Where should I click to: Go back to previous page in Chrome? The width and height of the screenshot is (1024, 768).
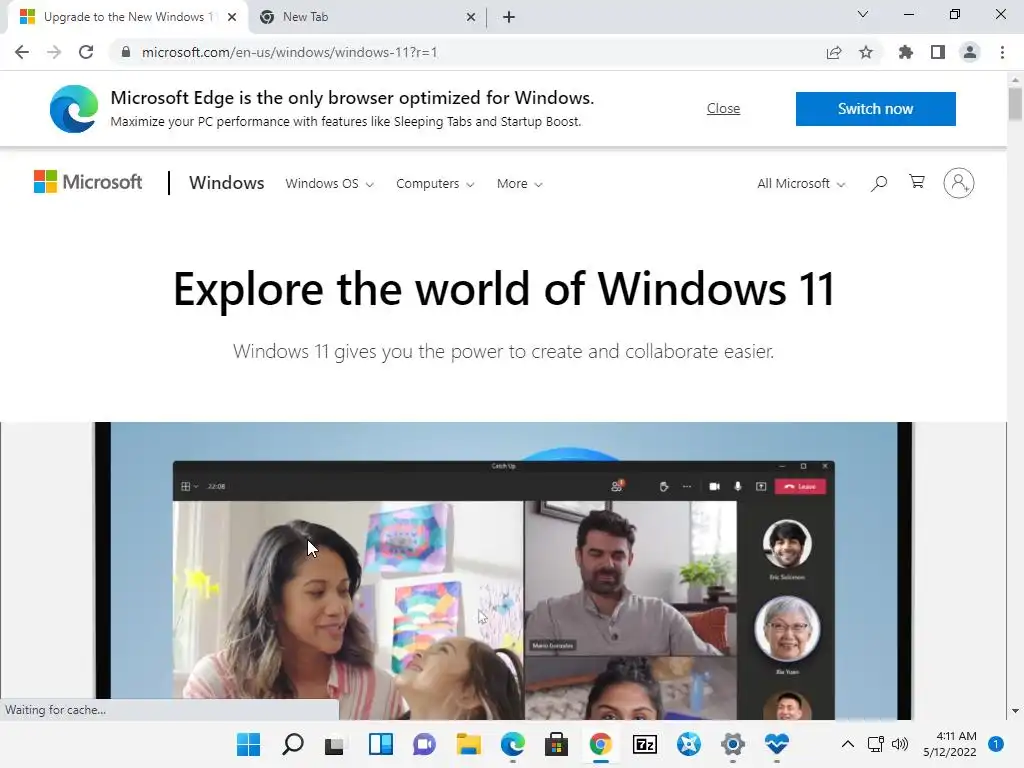coord(22,52)
